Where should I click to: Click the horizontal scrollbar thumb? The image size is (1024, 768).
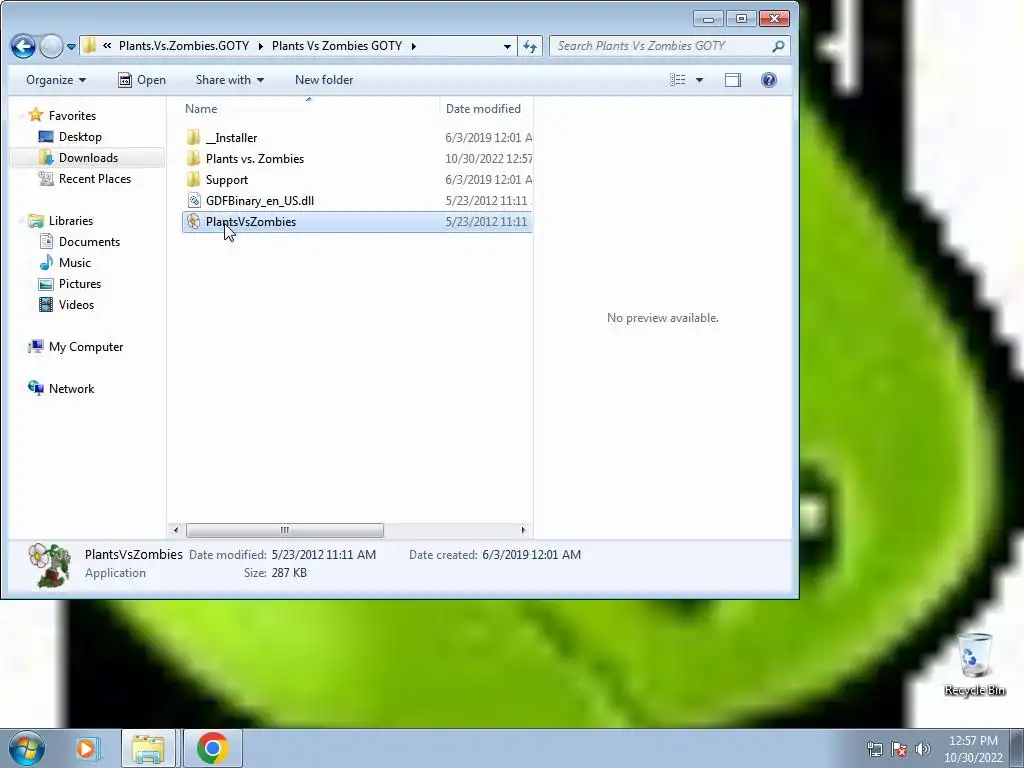285,530
